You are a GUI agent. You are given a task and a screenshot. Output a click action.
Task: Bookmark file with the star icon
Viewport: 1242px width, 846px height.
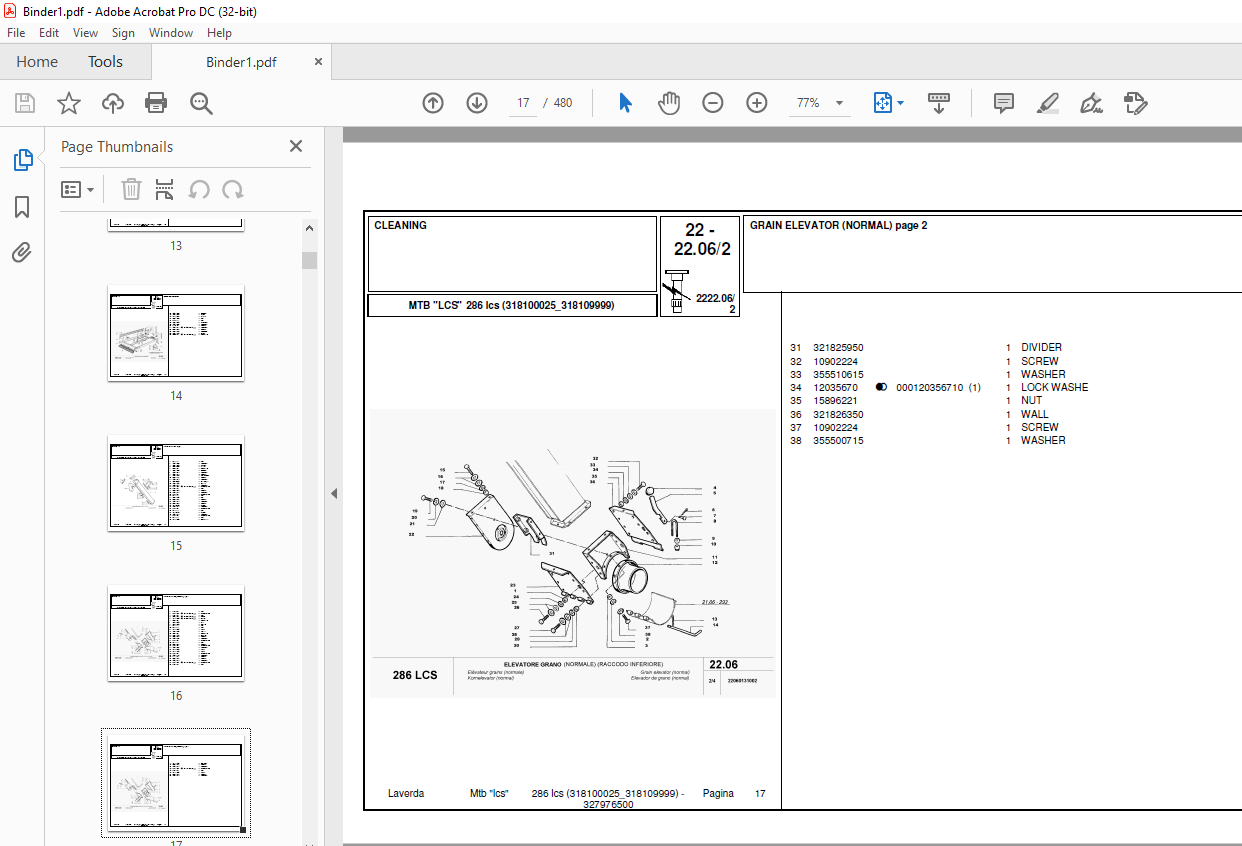click(69, 103)
